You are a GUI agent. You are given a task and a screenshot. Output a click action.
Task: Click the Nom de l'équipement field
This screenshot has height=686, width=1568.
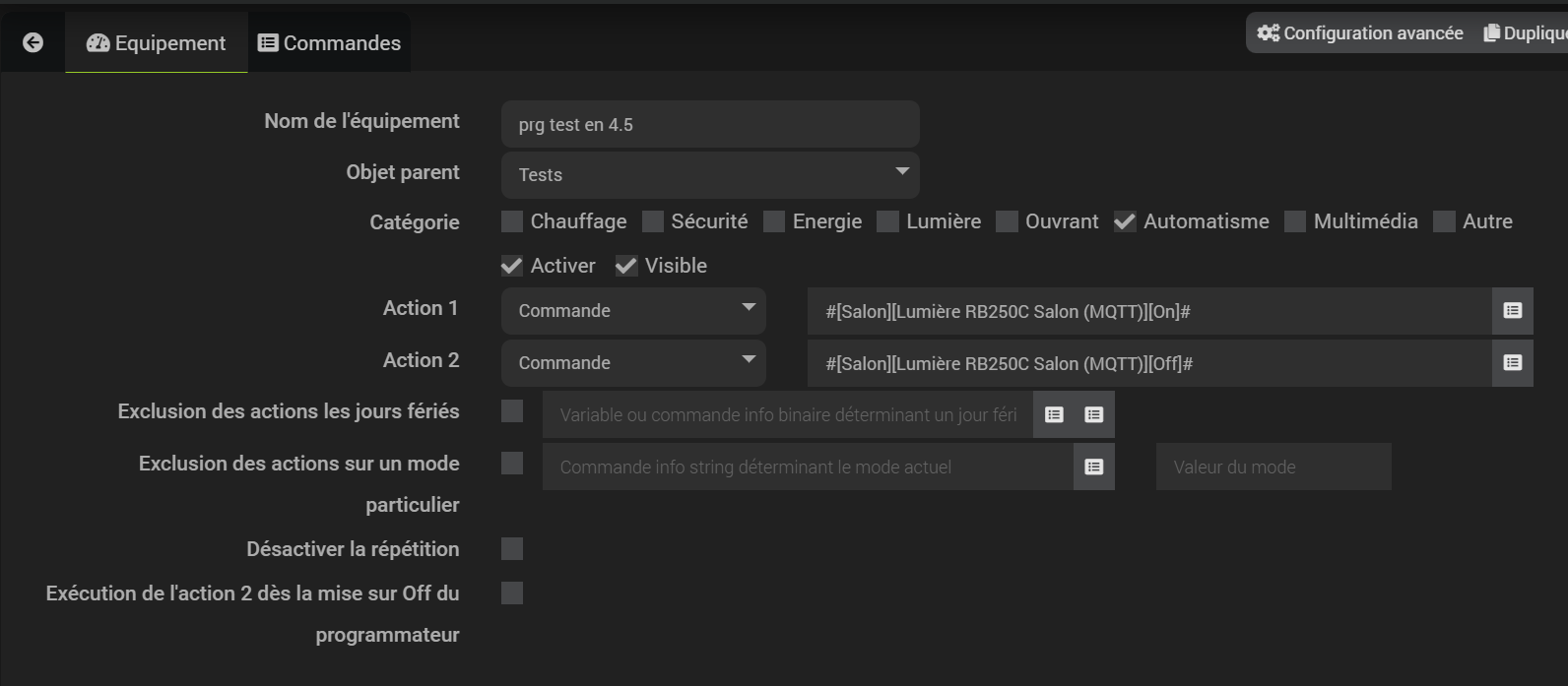click(710, 125)
